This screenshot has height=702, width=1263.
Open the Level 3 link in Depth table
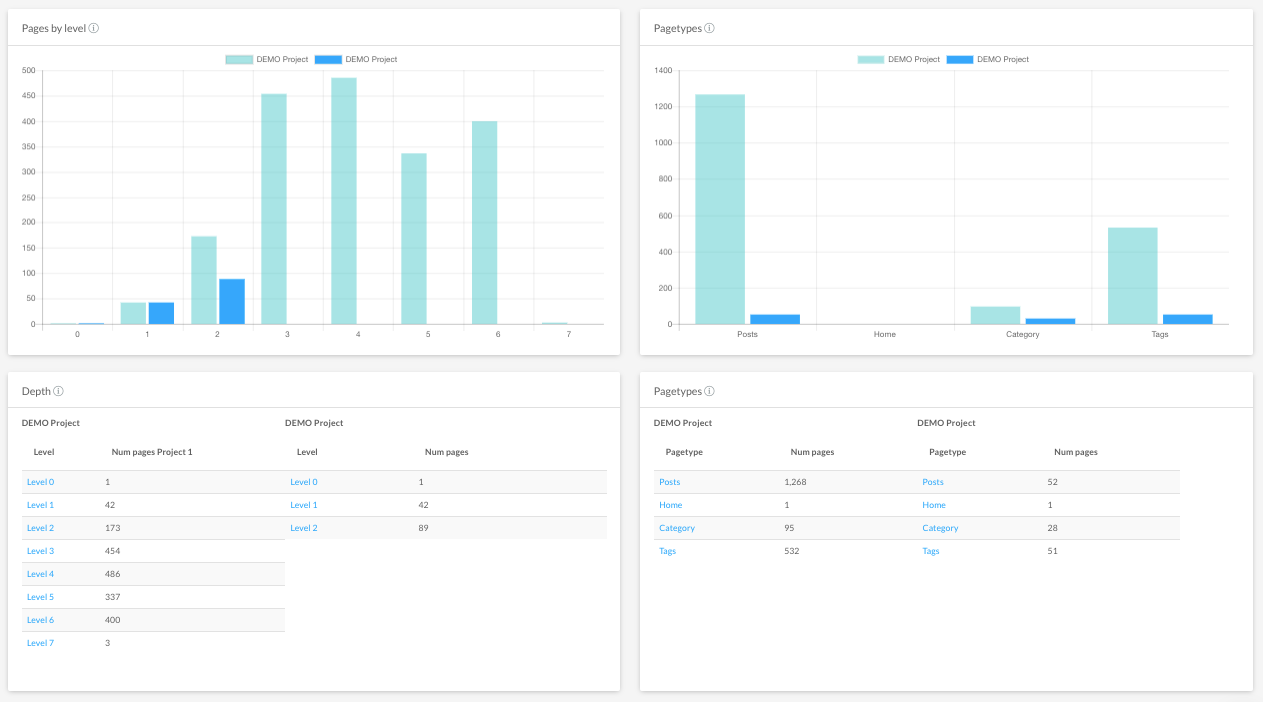click(x=40, y=551)
